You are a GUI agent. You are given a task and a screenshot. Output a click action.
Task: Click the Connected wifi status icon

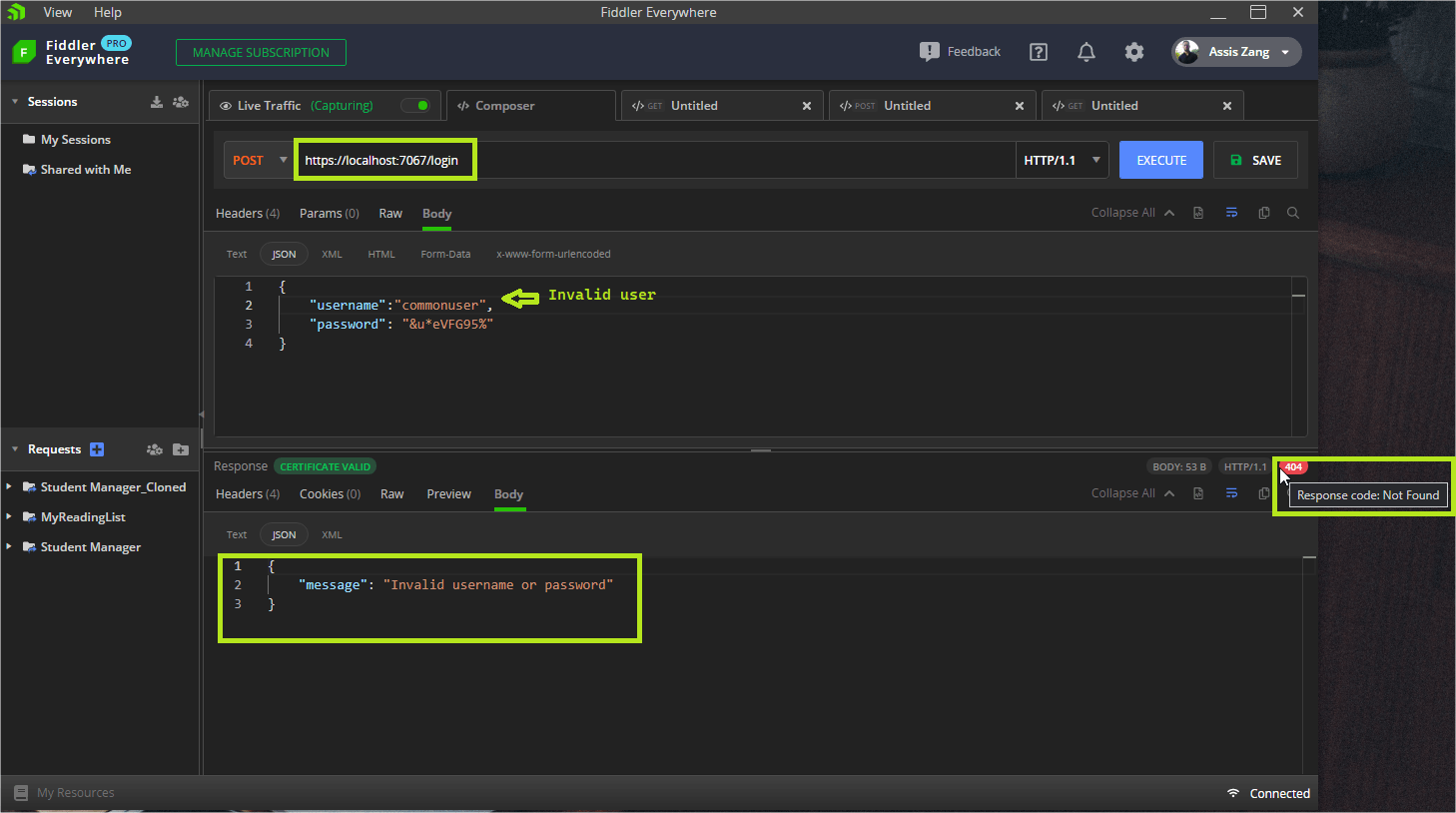click(1233, 793)
